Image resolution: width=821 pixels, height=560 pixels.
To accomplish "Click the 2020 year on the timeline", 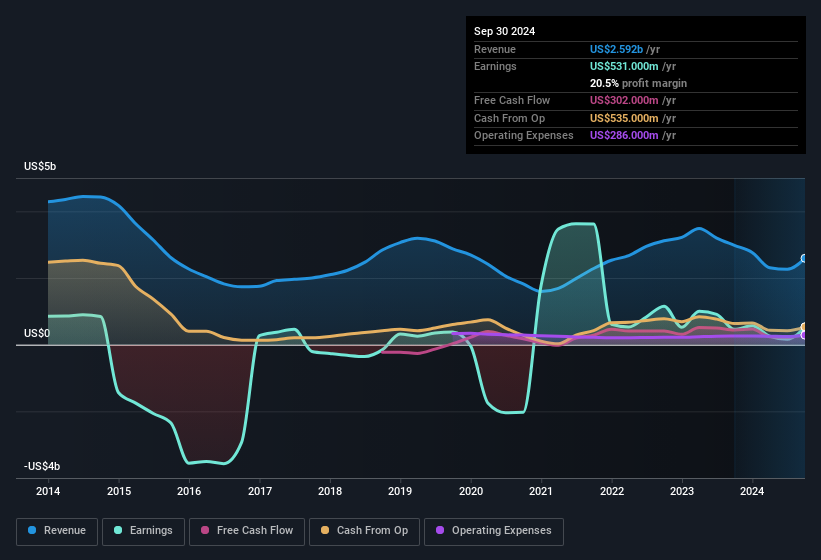I will pos(471,491).
